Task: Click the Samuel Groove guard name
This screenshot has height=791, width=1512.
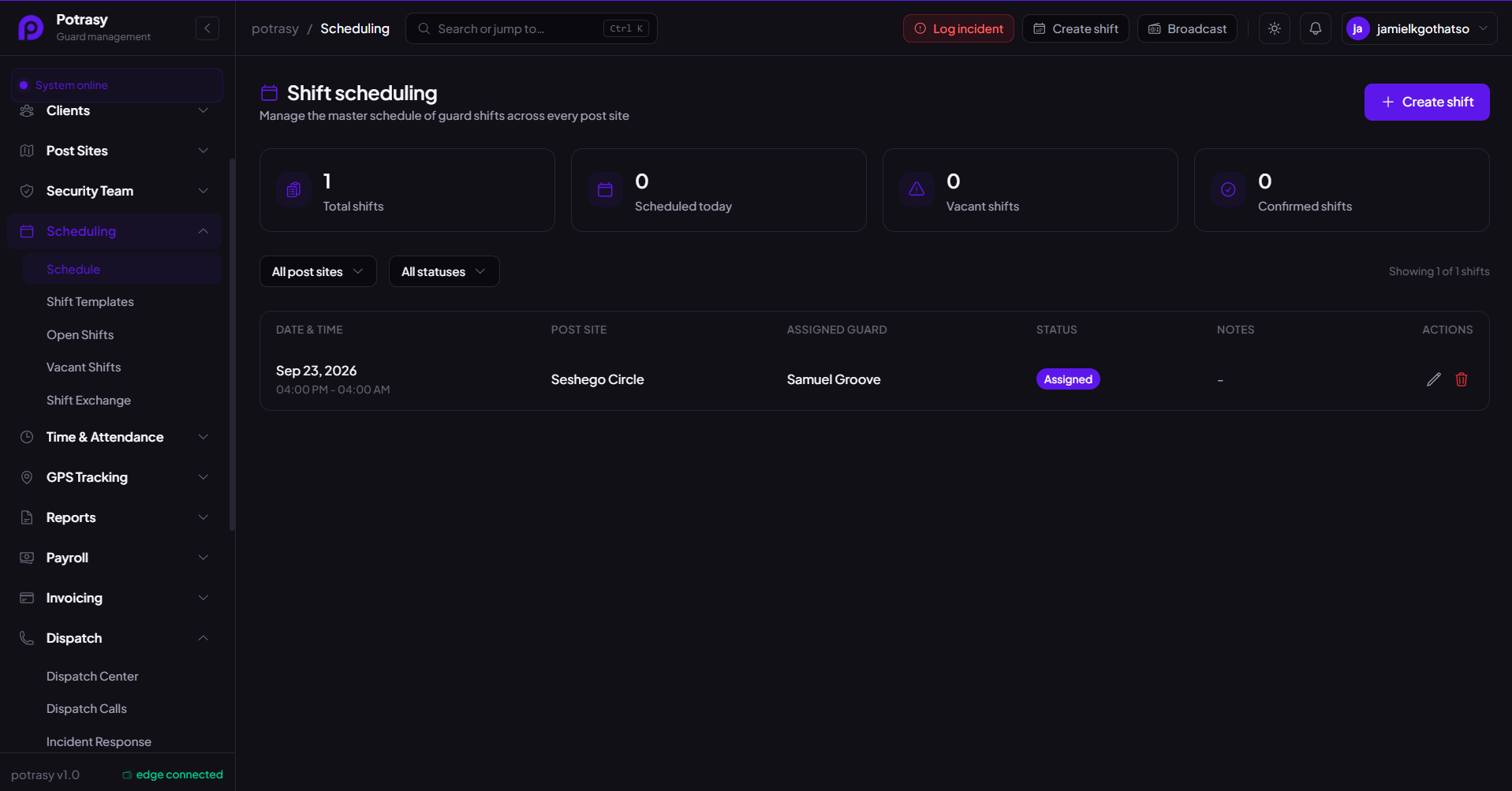Action: 834,379
